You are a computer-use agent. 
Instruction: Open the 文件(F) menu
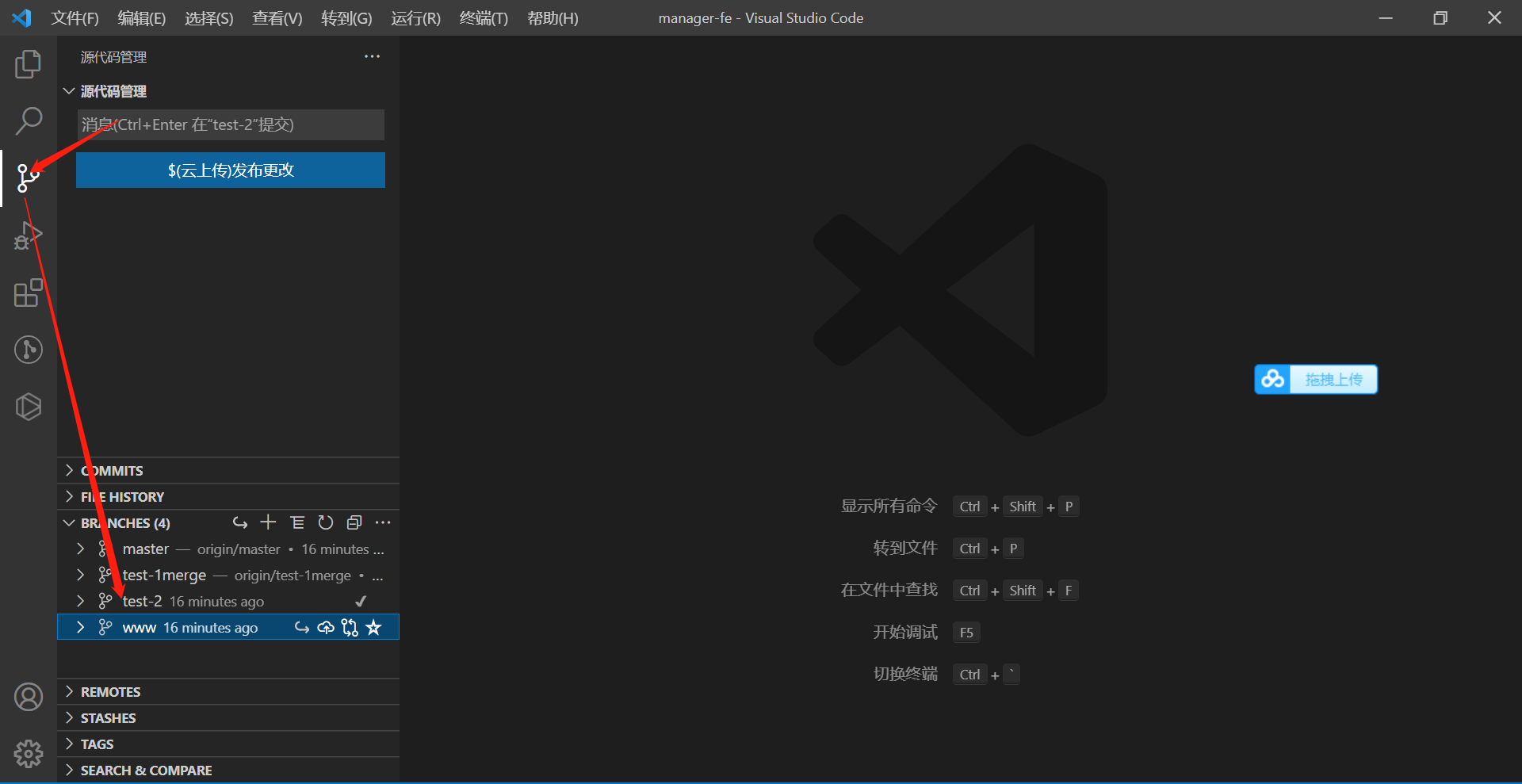75,17
